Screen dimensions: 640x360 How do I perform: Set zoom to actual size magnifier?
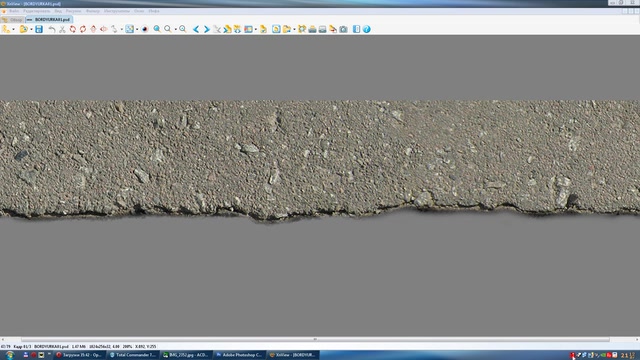(x=182, y=29)
